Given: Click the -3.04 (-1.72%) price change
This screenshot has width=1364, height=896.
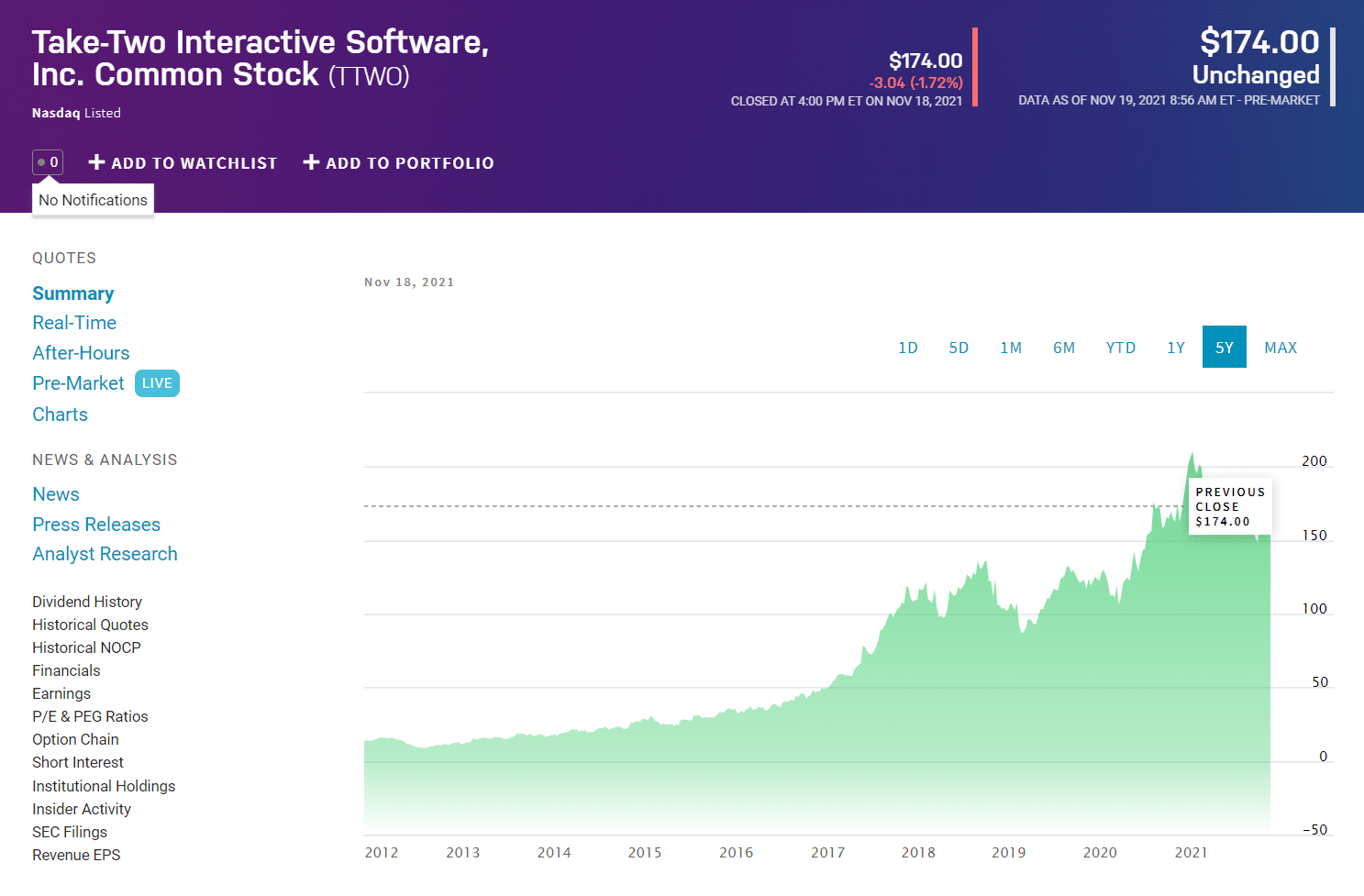Looking at the screenshot, I should pyautogui.click(x=915, y=83).
